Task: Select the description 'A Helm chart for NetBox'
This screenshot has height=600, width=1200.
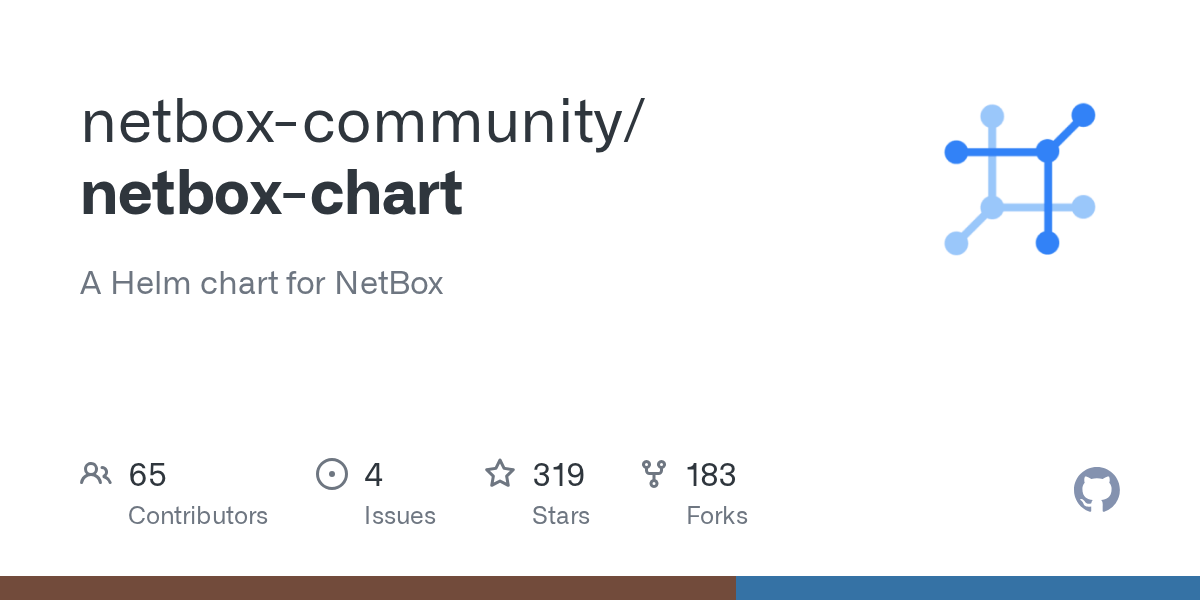Action: pyautogui.click(x=262, y=283)
